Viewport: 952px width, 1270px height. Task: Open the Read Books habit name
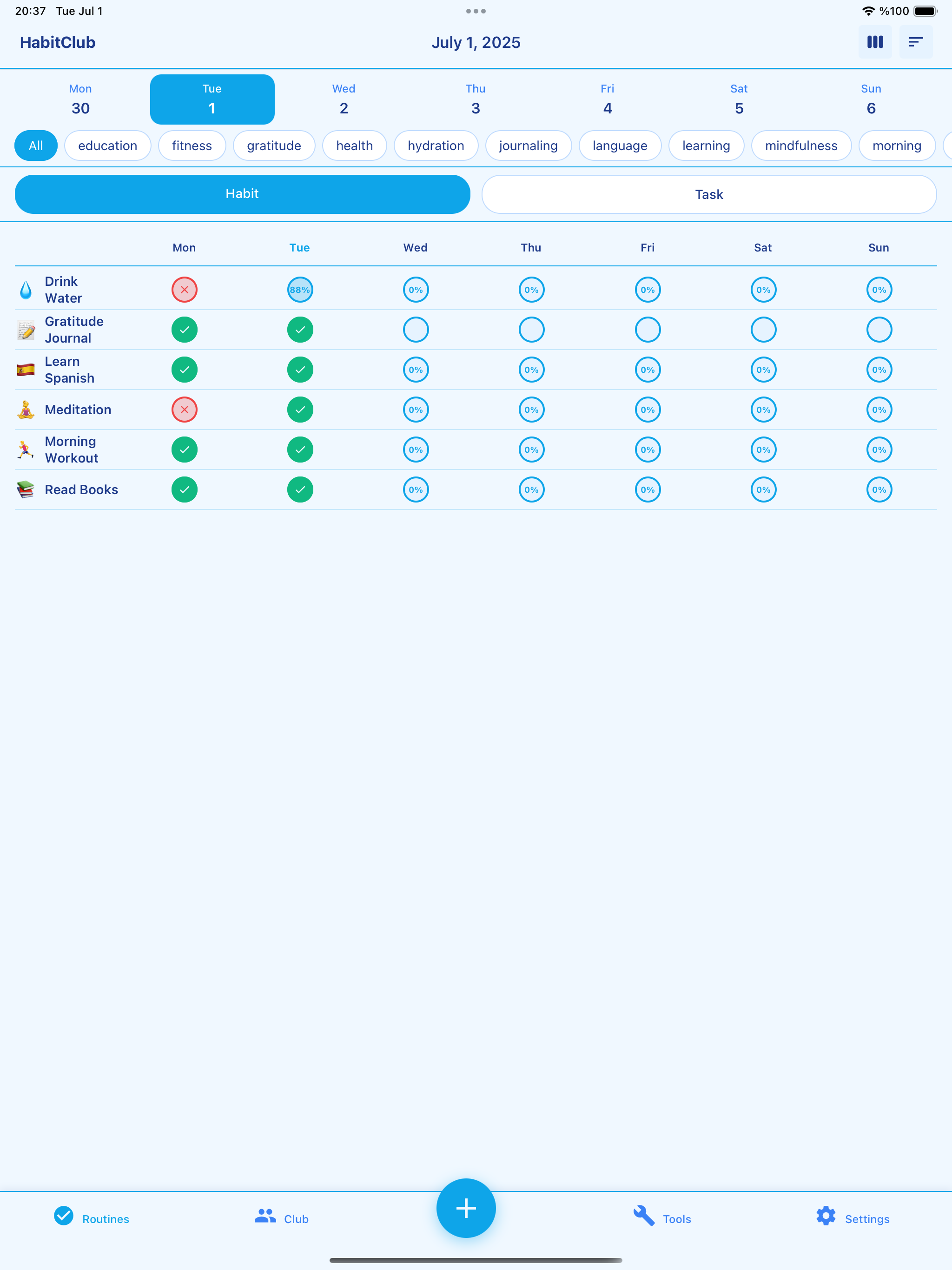[81, 490]
